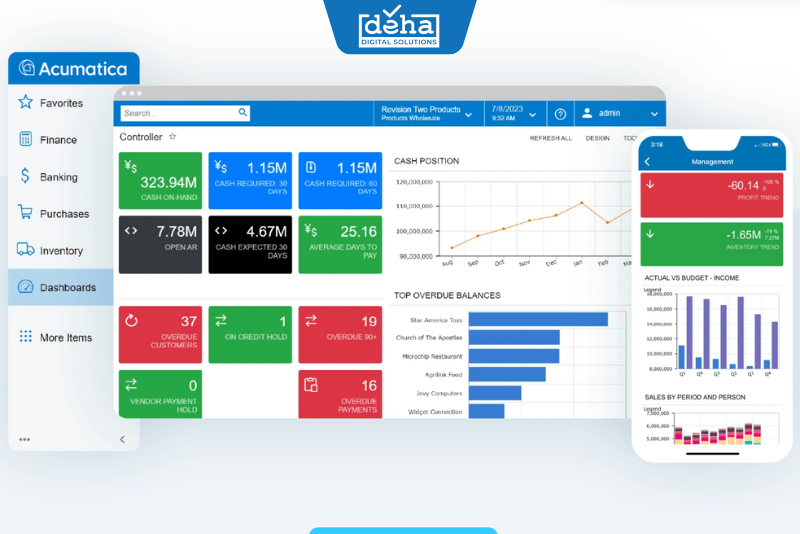Open the 16 Overdue Payments tile
The image size is (800, 534).
coord(340,394)
